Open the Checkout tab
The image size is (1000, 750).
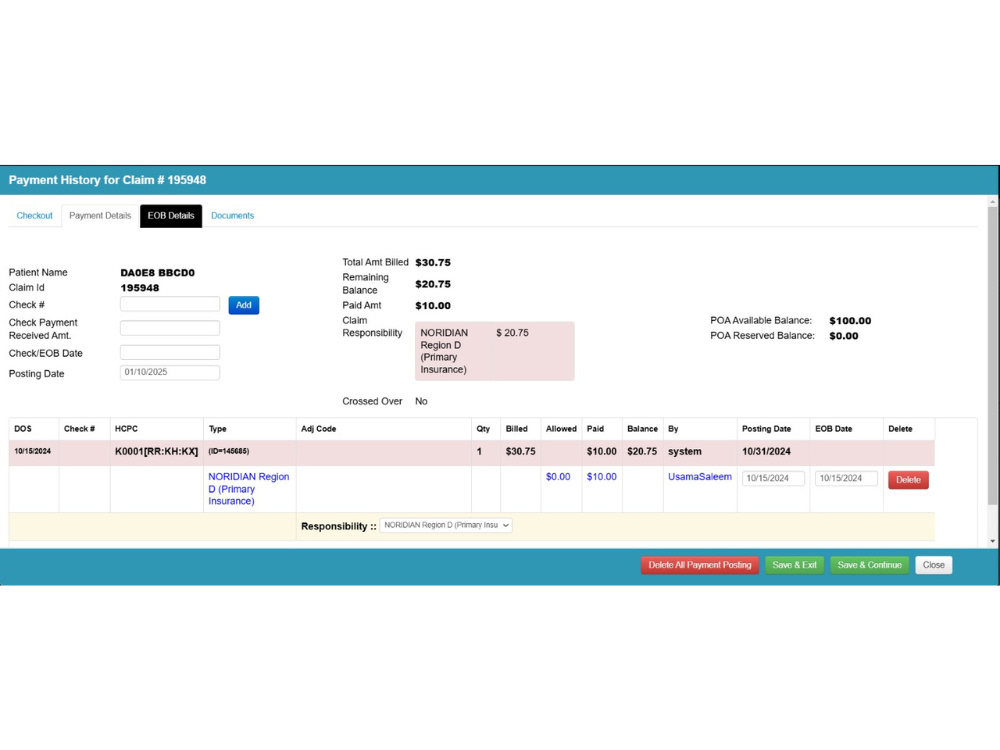click(x=34, y=216)
